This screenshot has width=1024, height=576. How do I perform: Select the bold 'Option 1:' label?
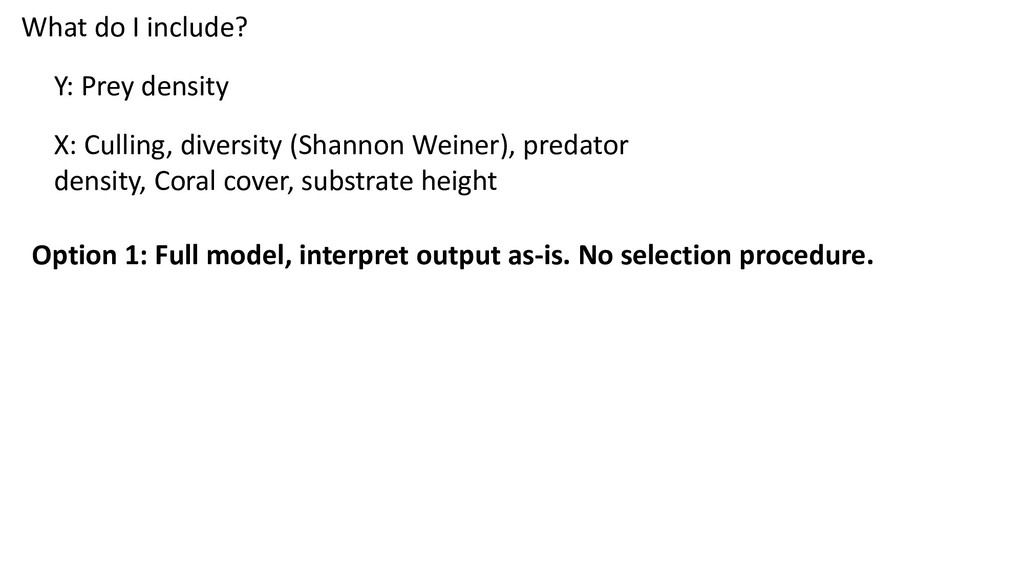(90, 255)
